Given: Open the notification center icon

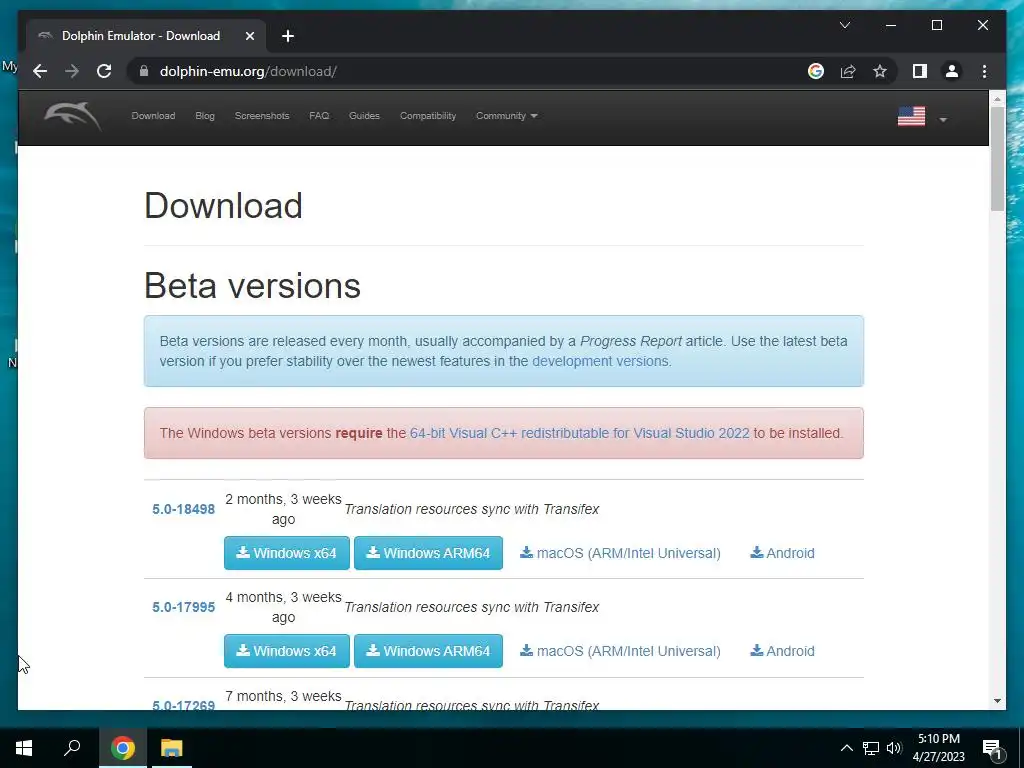Looking at the screenshot, I should coord(993,748).
